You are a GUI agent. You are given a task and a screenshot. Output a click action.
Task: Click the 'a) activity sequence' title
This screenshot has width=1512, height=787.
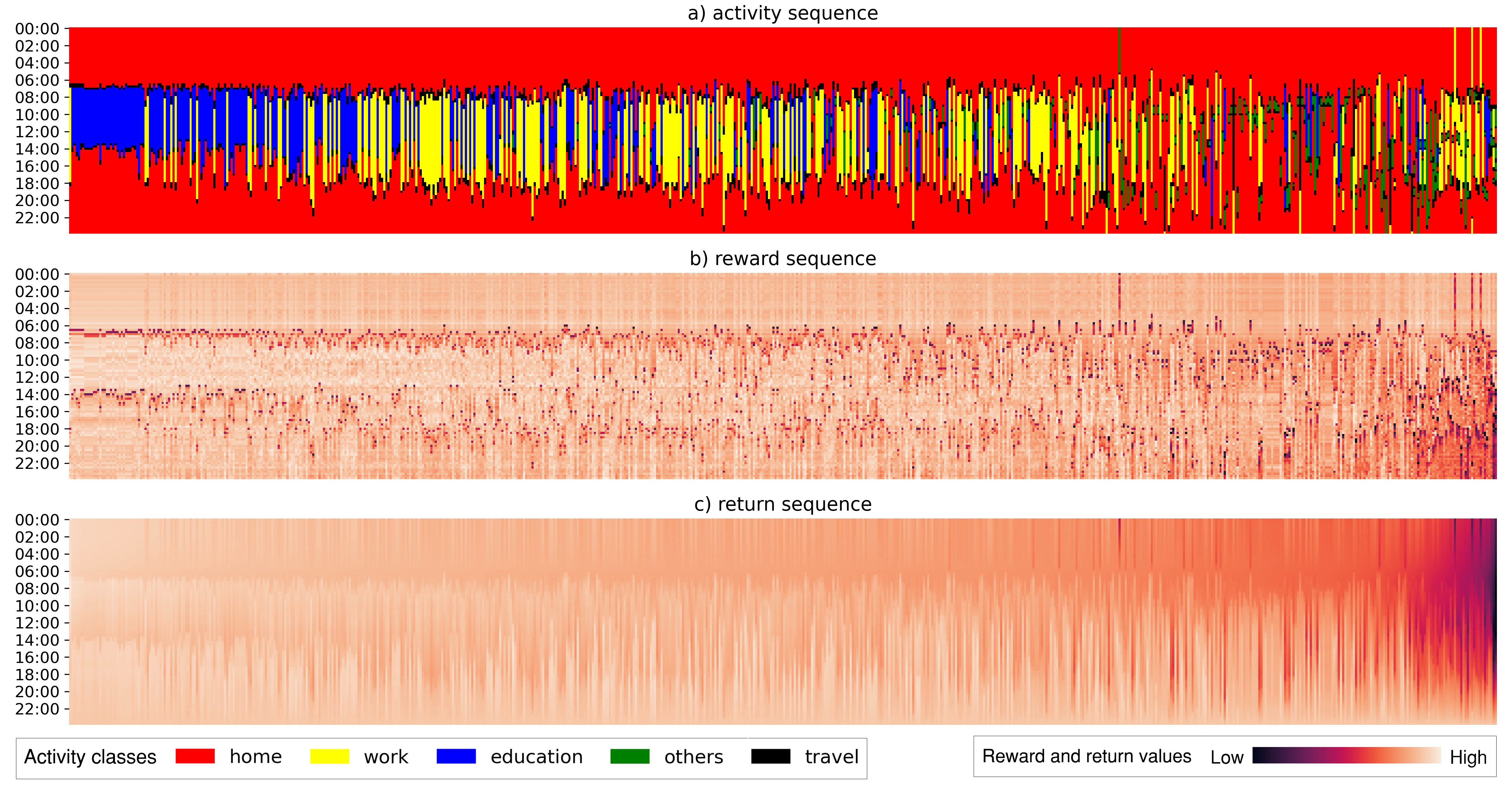point(782,13)
